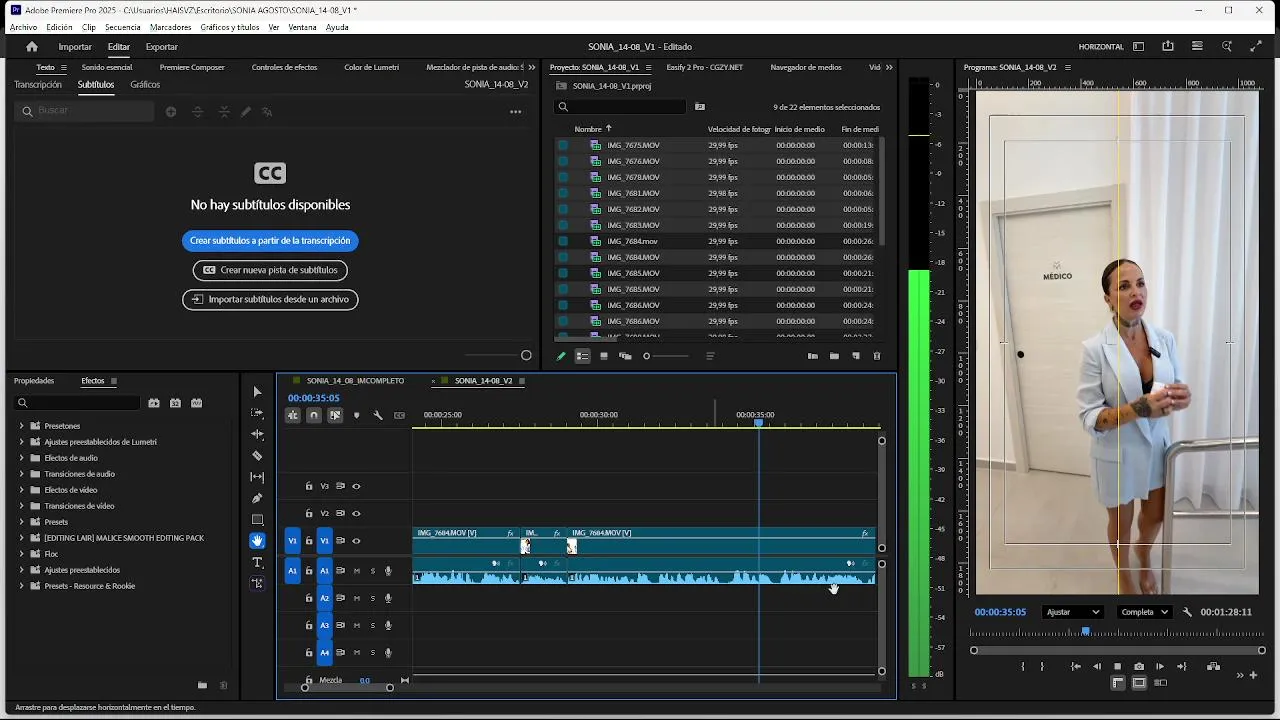Open timeline wrench settings
1280x720 pixels.
[x=378, y=415]
